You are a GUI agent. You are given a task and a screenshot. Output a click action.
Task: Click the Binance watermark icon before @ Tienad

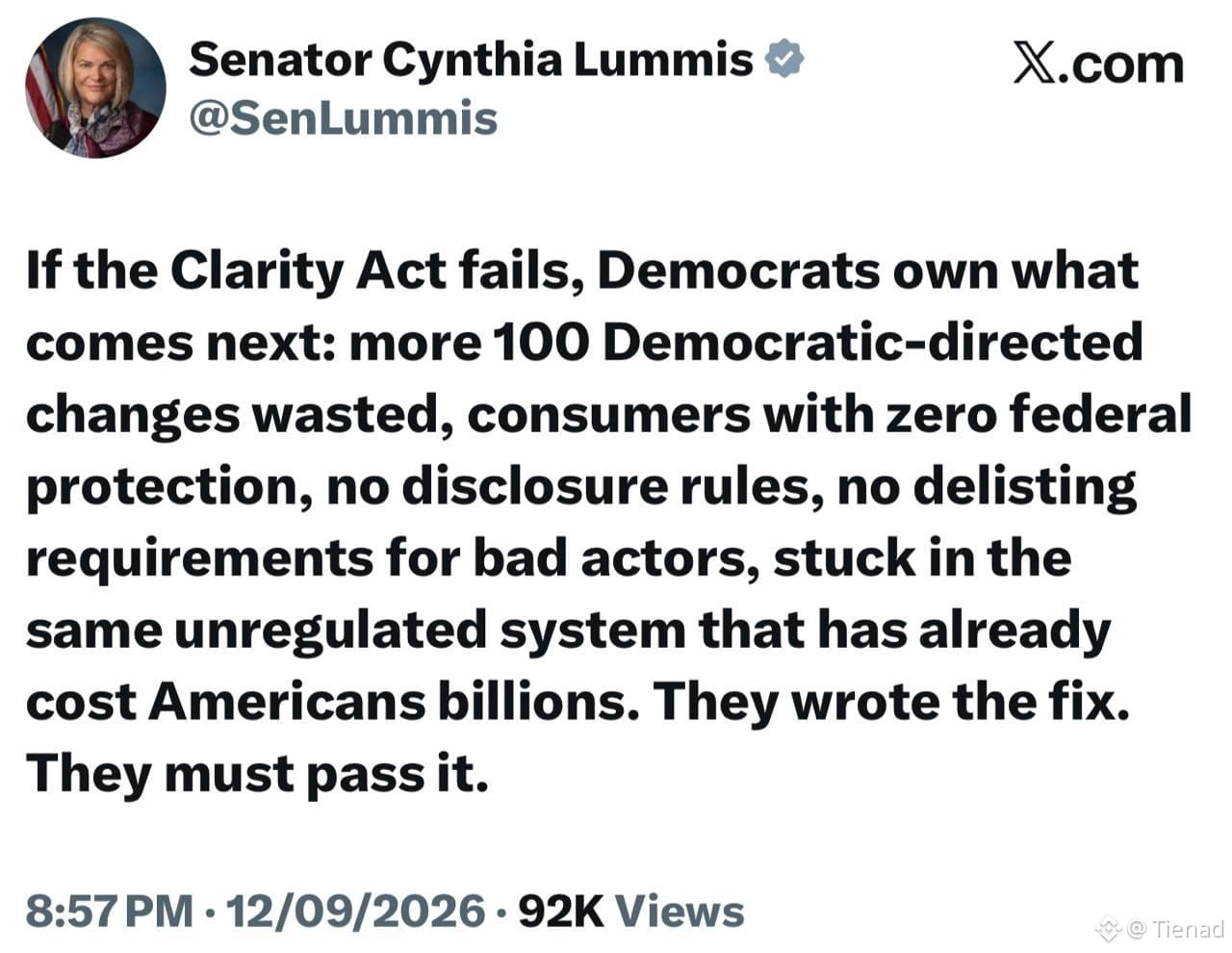tap(1108, 928)
